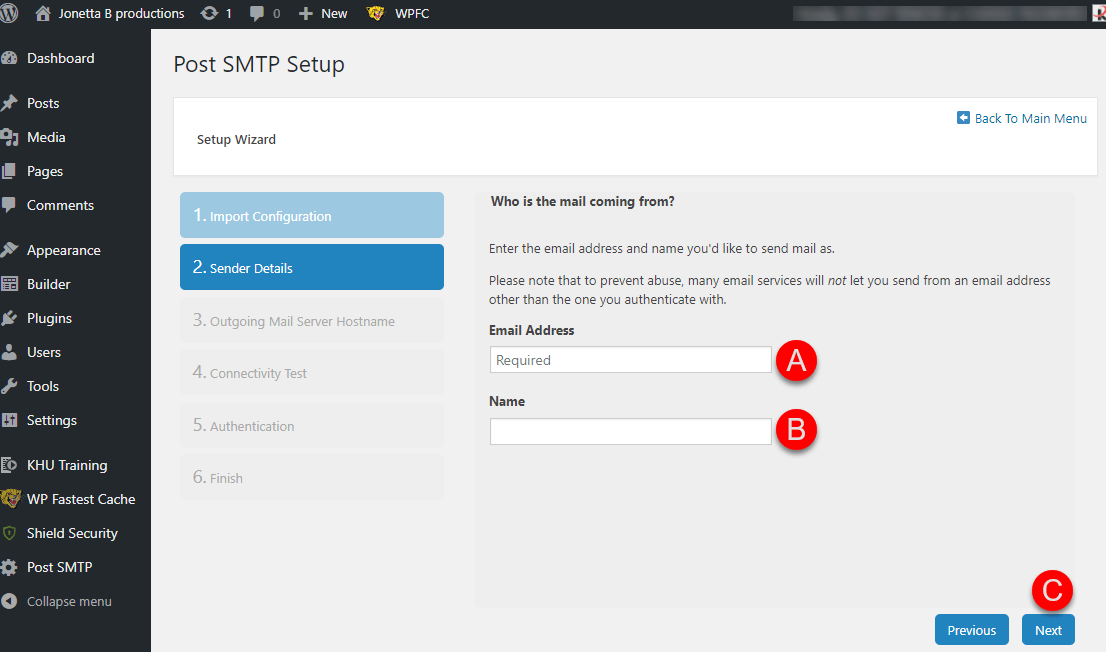Click the updates refresh icon

tap(209, 13)
